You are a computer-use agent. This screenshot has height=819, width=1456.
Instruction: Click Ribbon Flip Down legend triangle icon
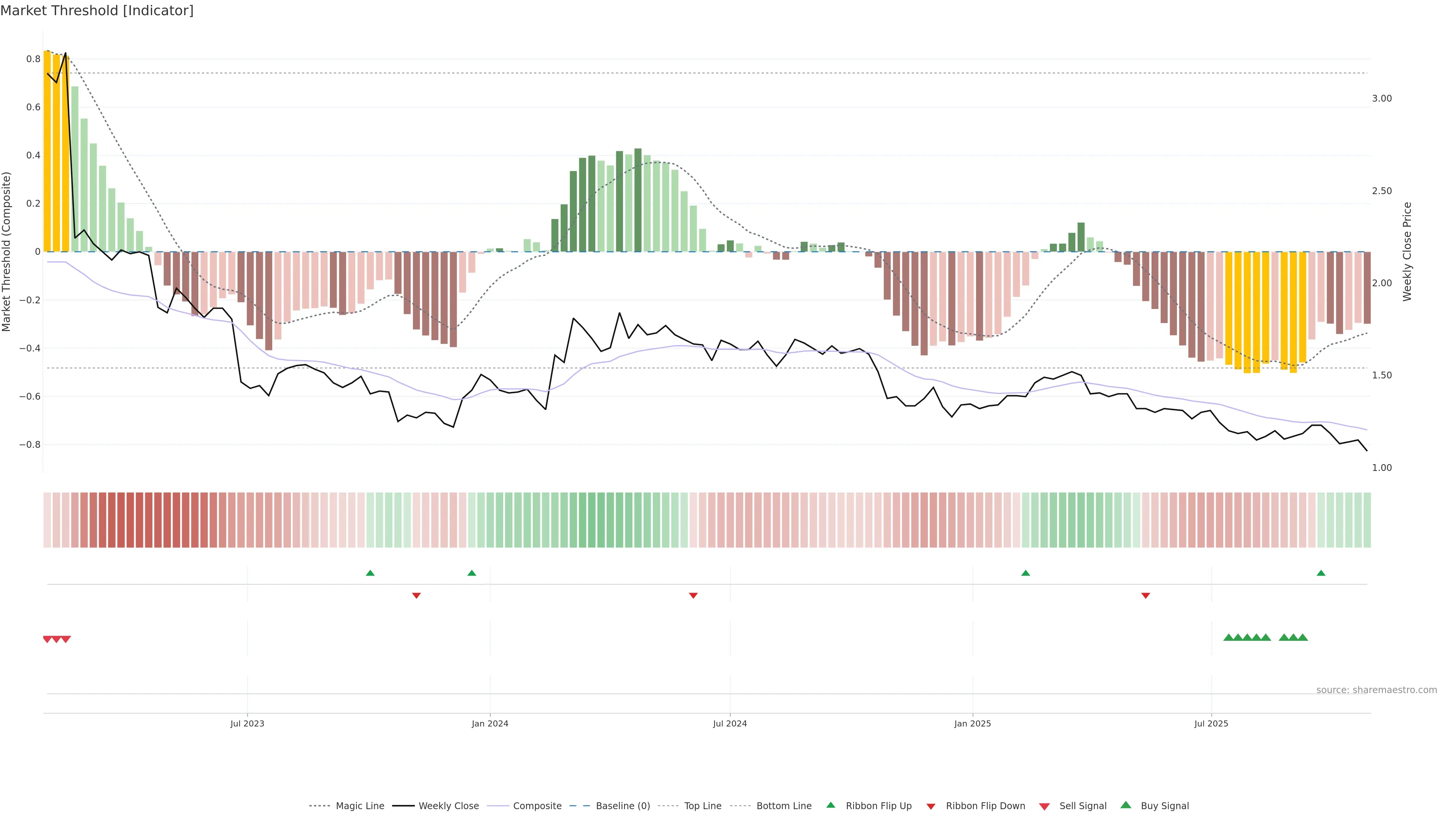click(931, 806)
